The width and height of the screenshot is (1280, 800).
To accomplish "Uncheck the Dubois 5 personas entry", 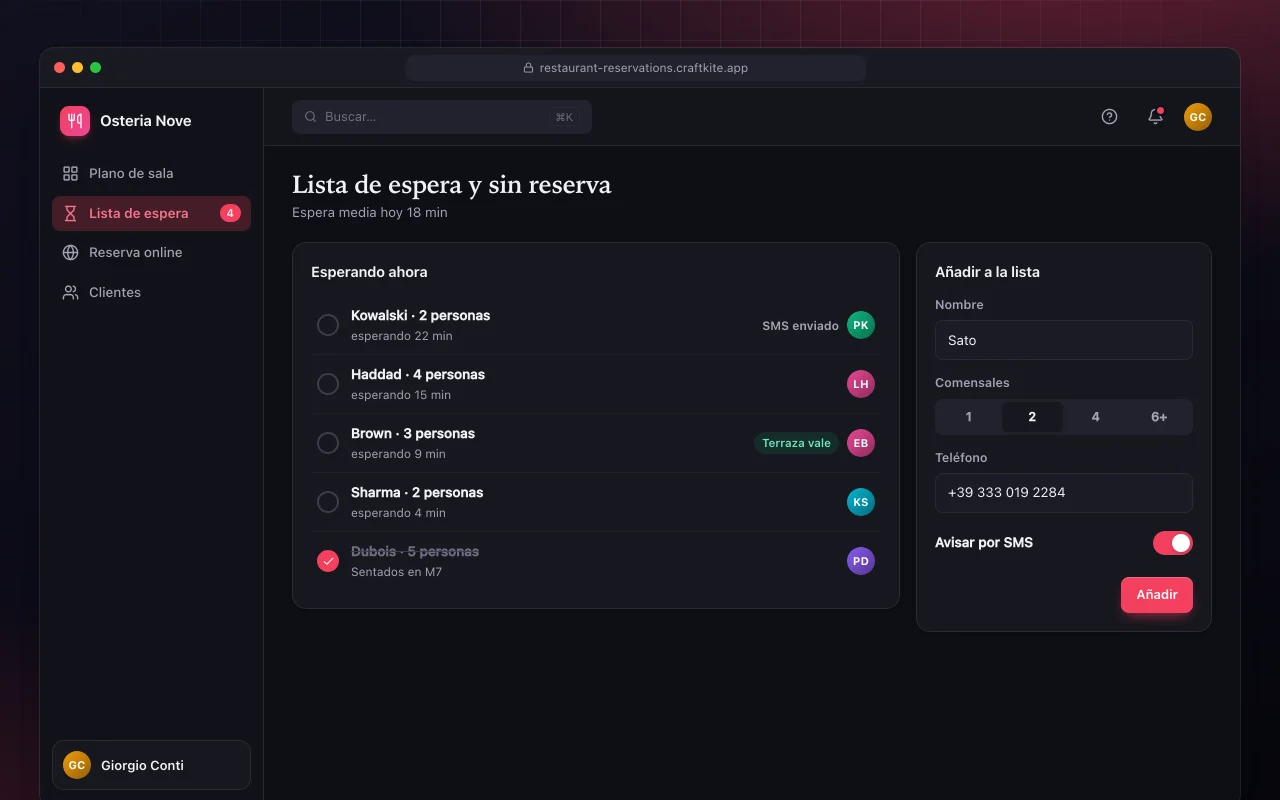I will point(328,561).
